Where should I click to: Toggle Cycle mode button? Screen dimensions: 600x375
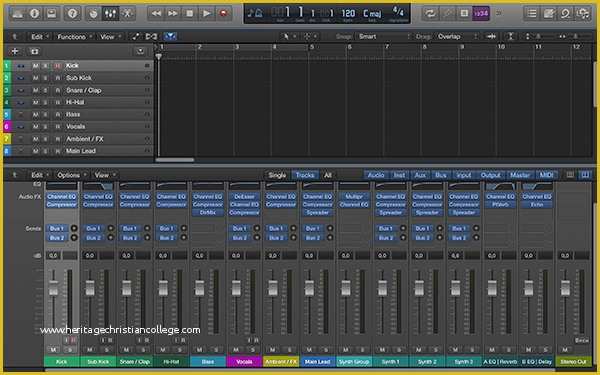coord(430,14)
